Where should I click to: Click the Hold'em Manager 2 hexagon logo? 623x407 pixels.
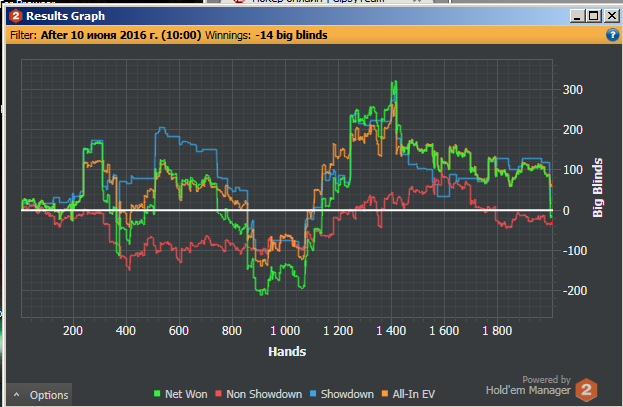click(586, 390)
